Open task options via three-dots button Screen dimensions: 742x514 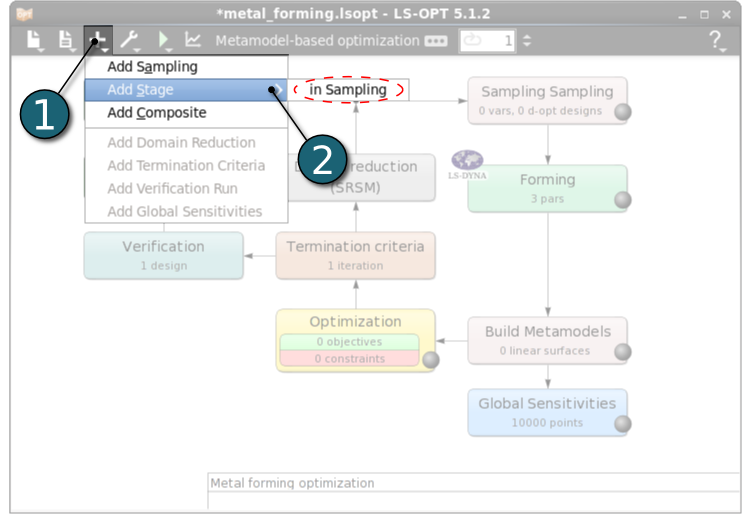click(x=435, y=41)
